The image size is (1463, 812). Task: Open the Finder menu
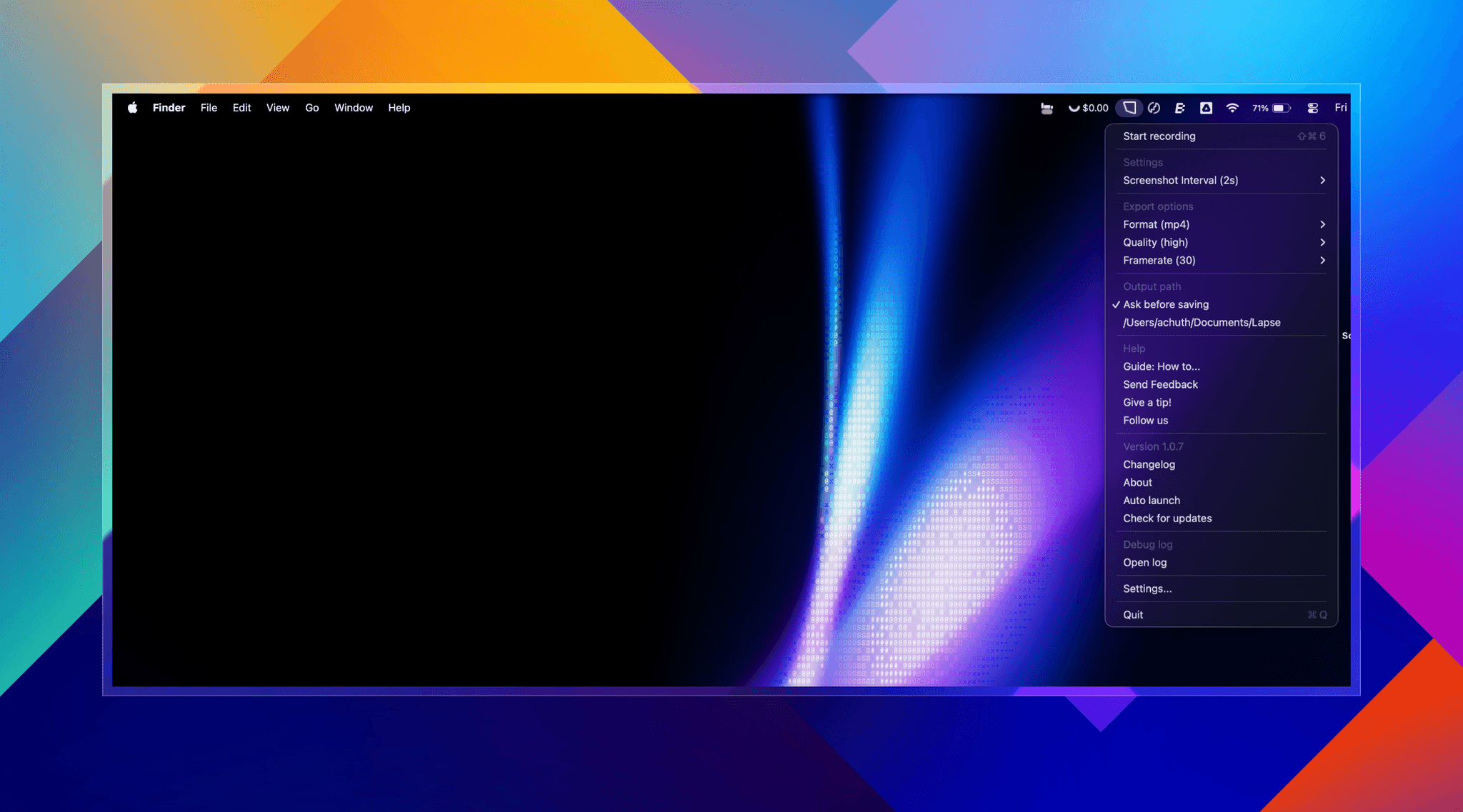tap(169, 108)
